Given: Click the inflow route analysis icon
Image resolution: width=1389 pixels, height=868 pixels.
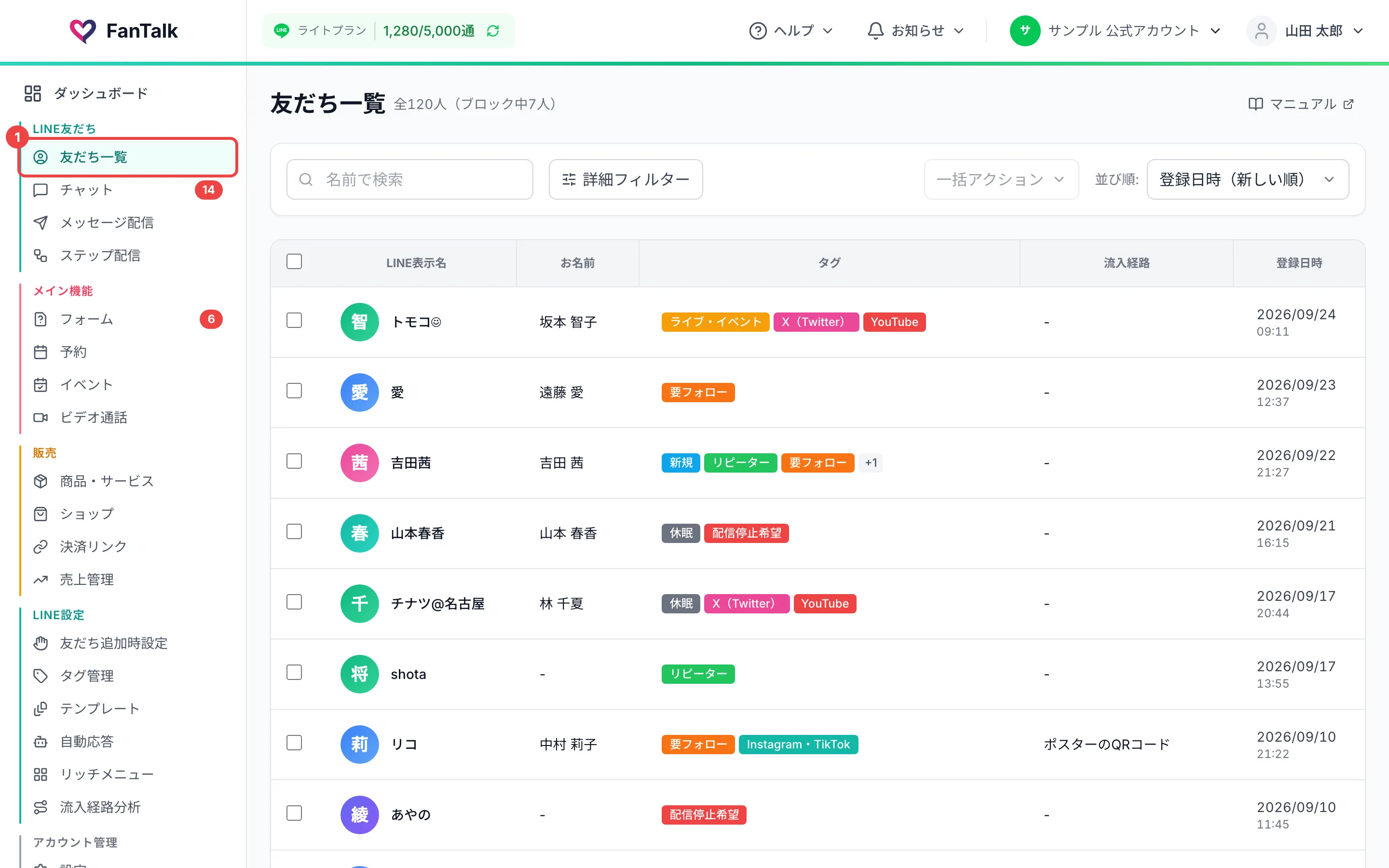Looking at the screenshot, I should [40, 807].
